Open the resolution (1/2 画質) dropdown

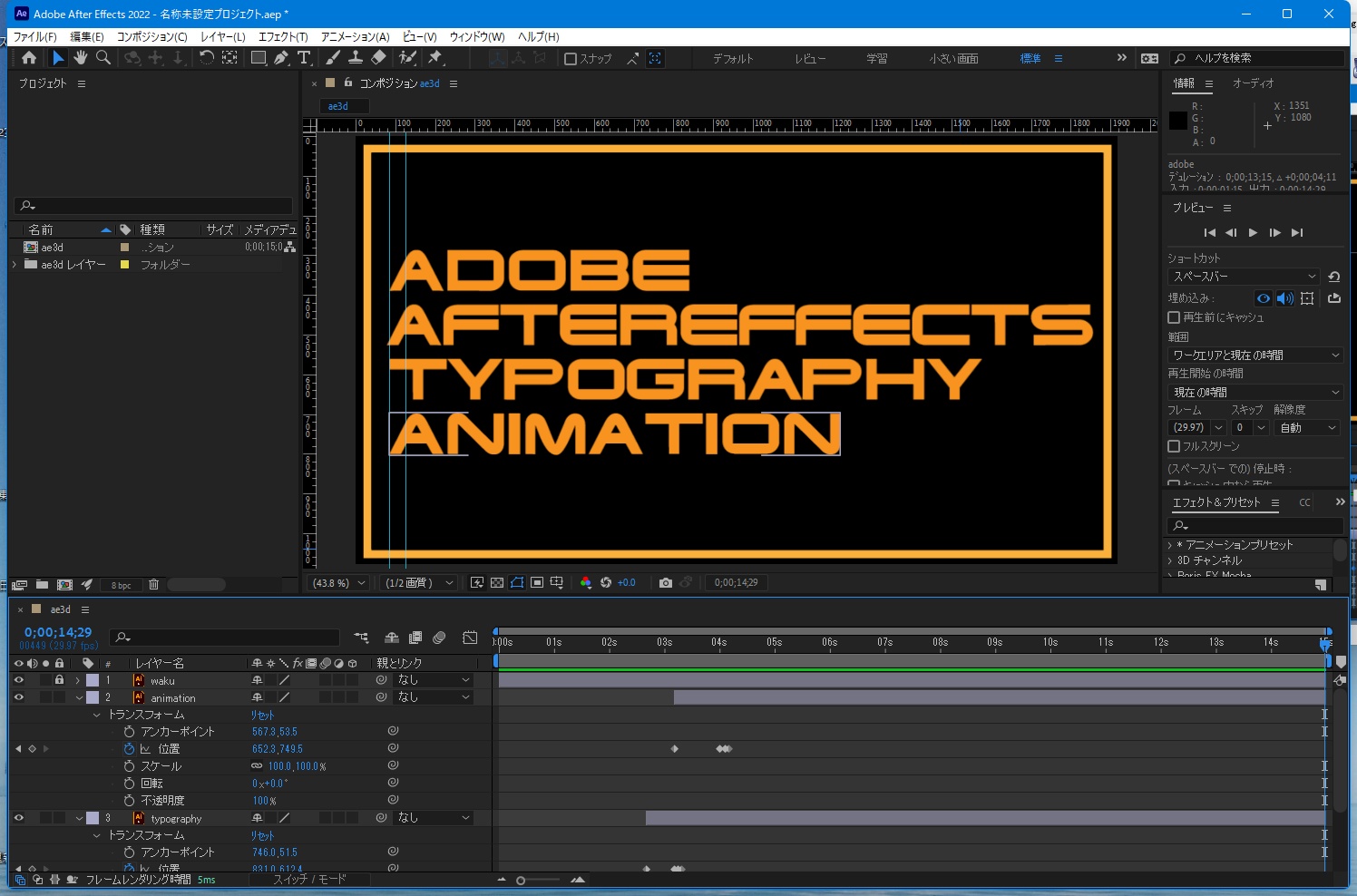pos(418,583)
